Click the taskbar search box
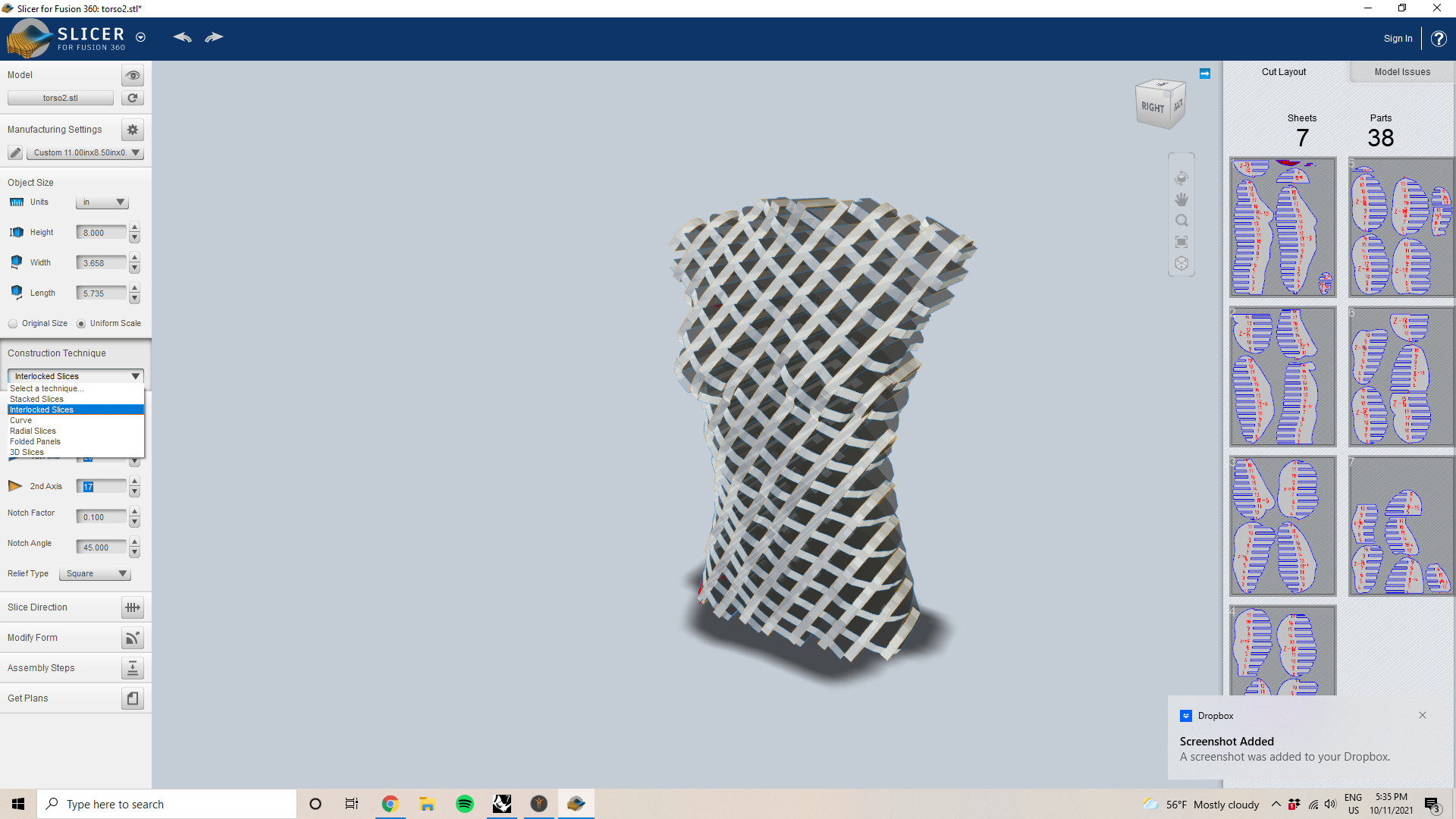 [x=167, y=804]
